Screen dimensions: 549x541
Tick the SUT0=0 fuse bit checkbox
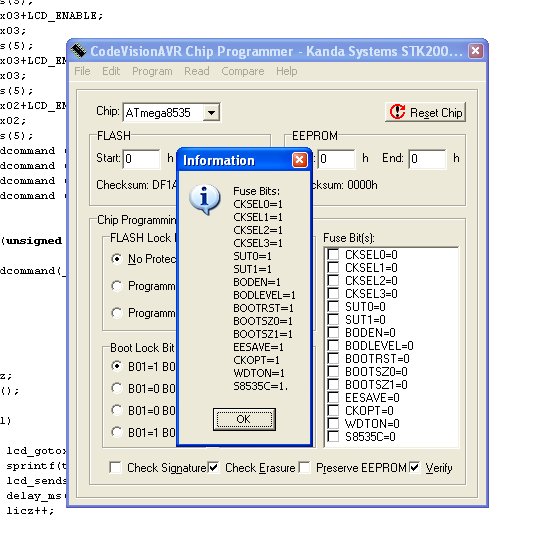point(333,306)
